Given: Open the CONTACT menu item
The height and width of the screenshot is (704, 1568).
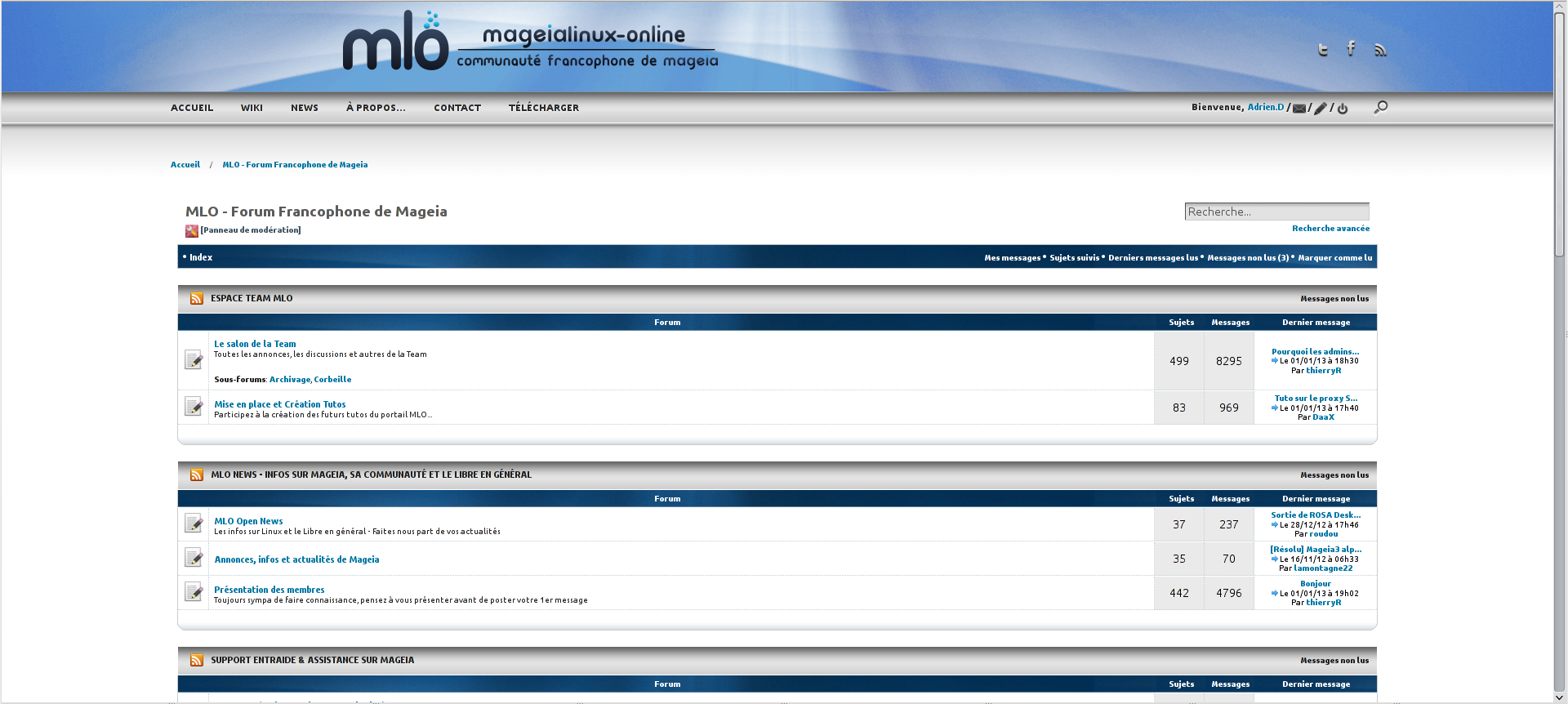Looking at the screenshot, I should 457,108.
